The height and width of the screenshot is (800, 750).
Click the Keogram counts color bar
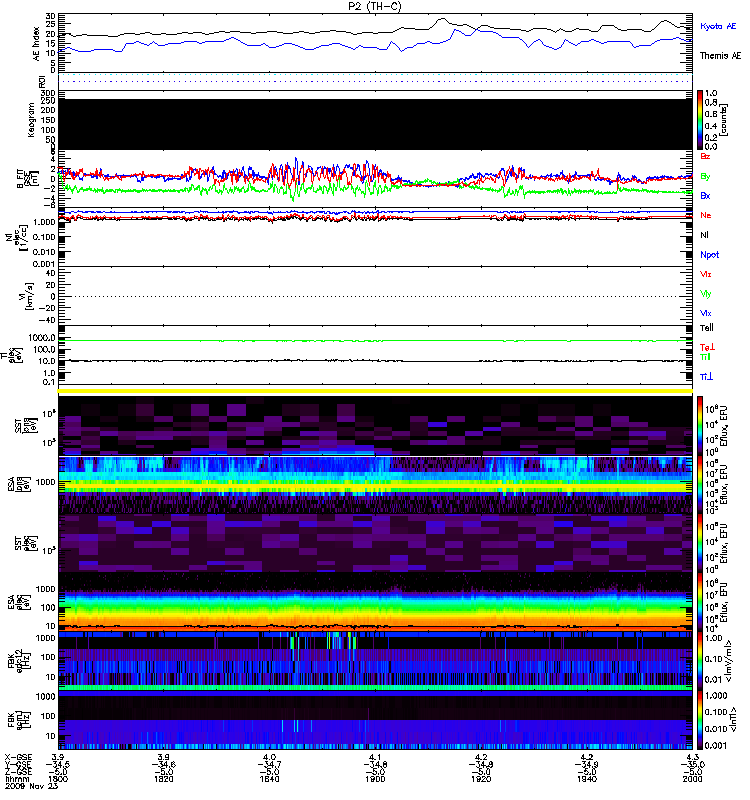click(700, 120)
